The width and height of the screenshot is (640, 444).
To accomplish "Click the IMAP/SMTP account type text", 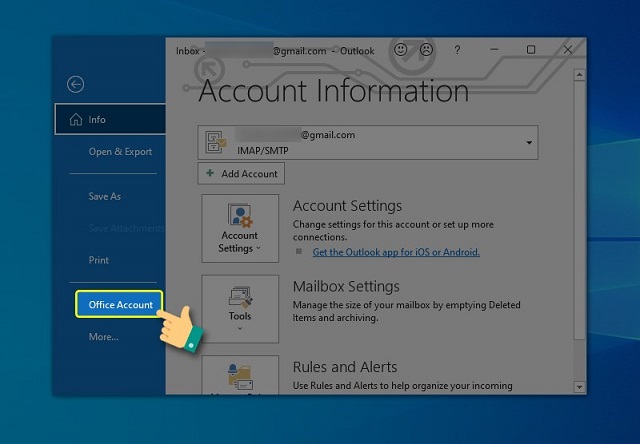I will pos(263,151).
